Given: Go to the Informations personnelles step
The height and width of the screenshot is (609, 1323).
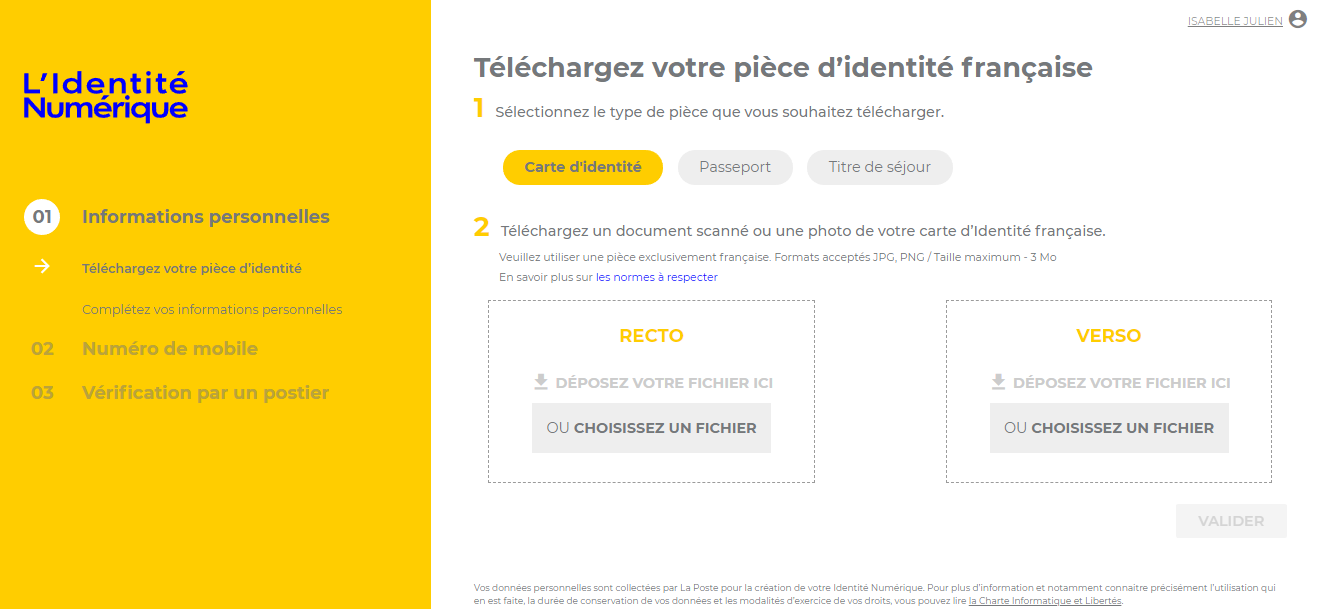Looking at the screenshot, I should pyautogui.click(x=205, y=217).
